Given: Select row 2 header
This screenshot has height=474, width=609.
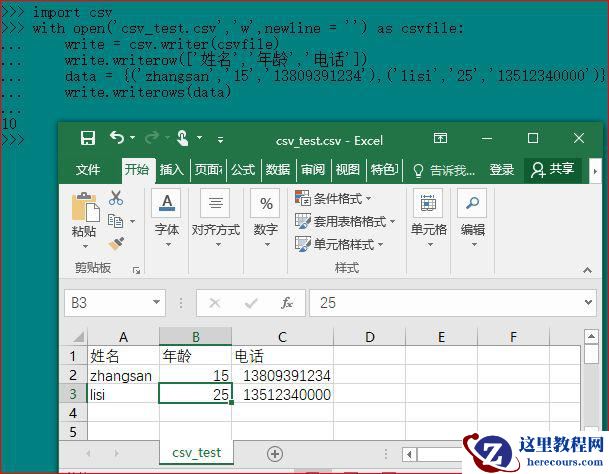Looking at the screenshot, I should (73, 375).
